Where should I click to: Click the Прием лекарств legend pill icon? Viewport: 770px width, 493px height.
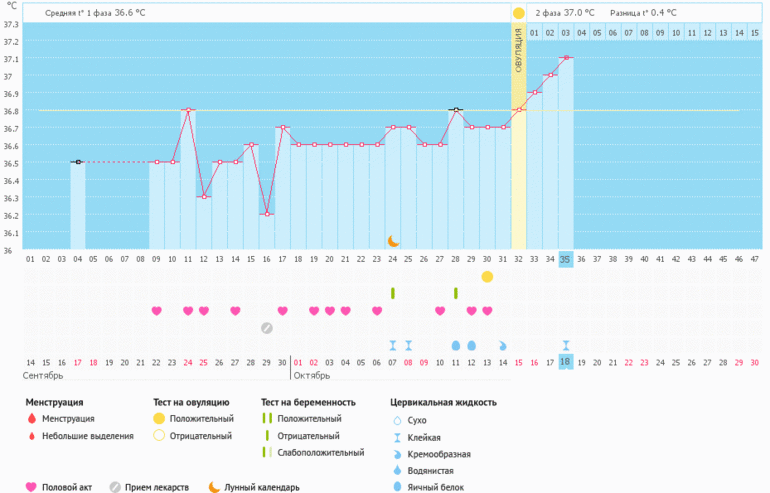[115, 487]
